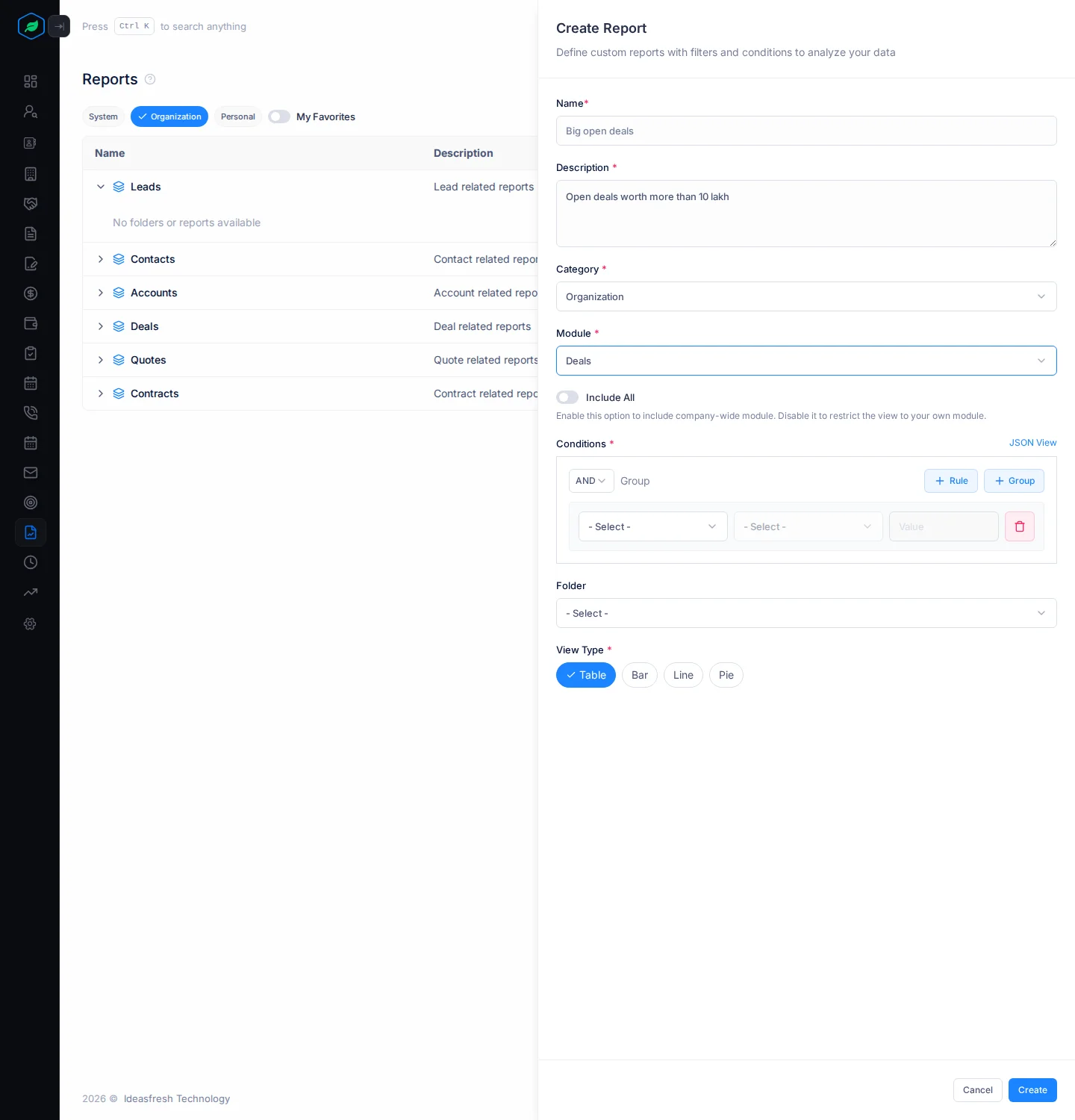Open the dollar coin icon in sidebar

click(x=31, y=293)
